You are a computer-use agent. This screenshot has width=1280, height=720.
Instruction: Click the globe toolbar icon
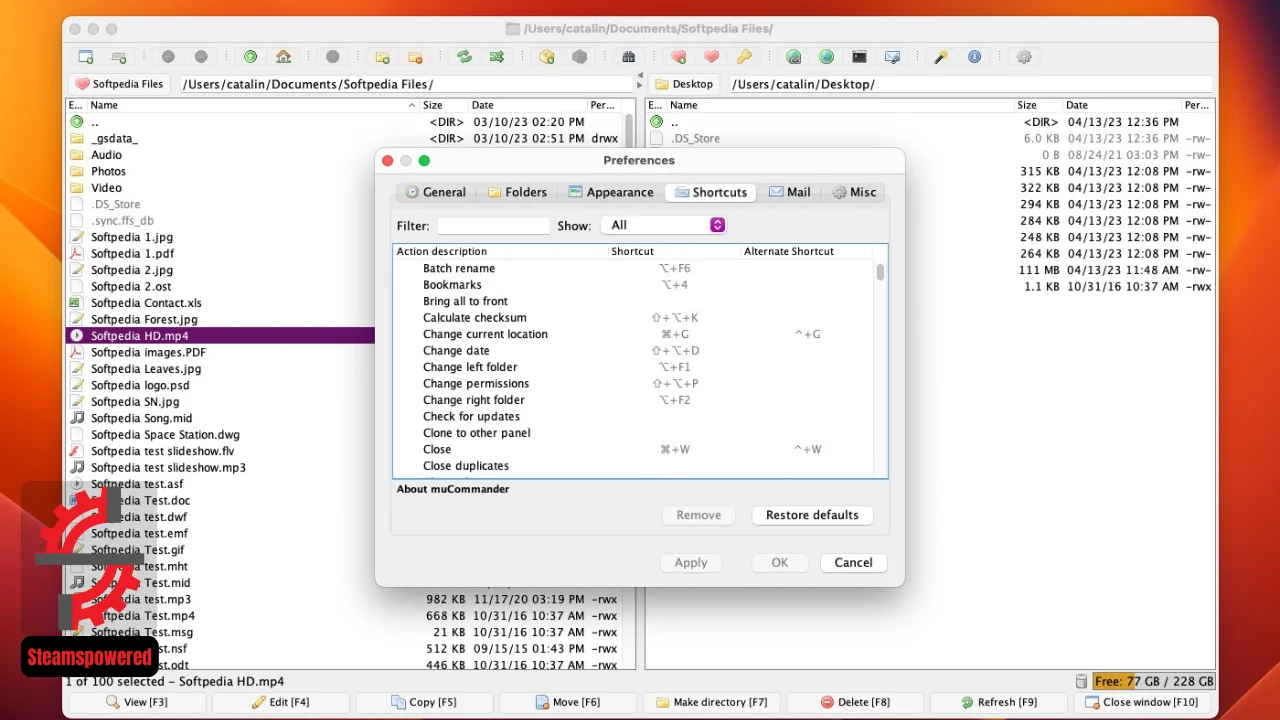coord(826,57)
